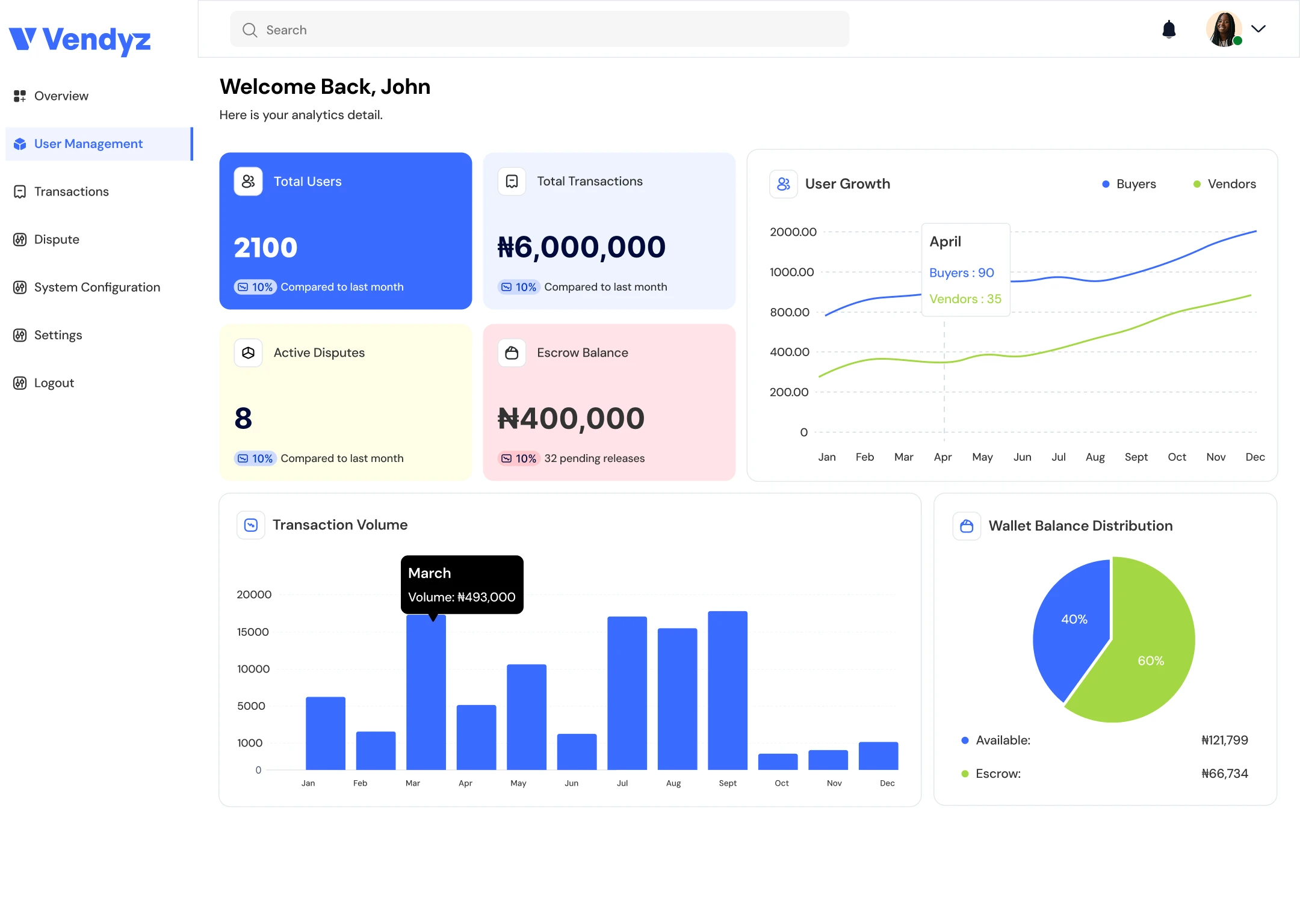Screen dimensions: 1300x924
Task: Click the Wallet Balance Distribution icon
Action: click(967, 526)
